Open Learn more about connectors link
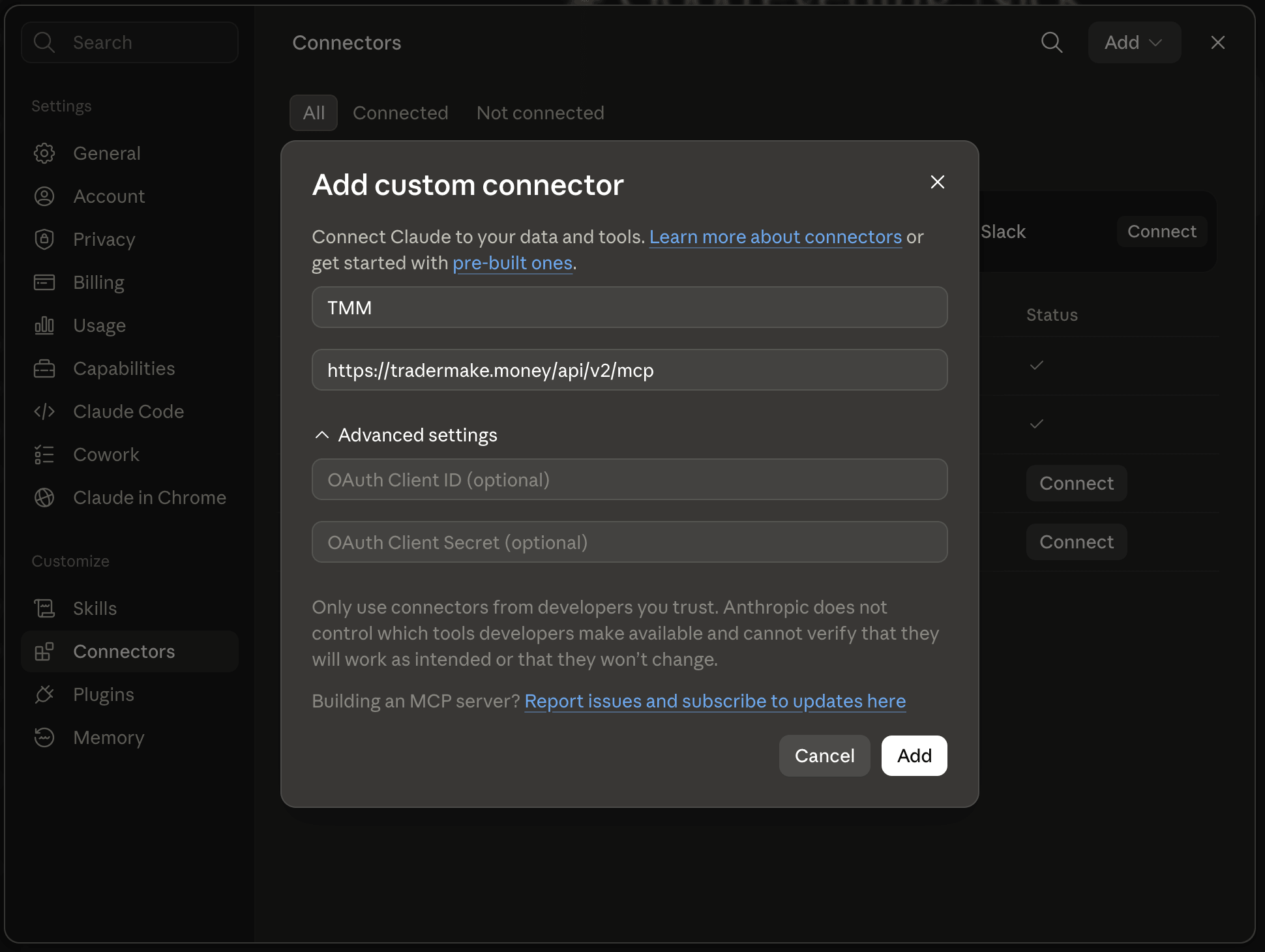The height and width of the screenshot is (952, 1265). click(x=775, y=237)
